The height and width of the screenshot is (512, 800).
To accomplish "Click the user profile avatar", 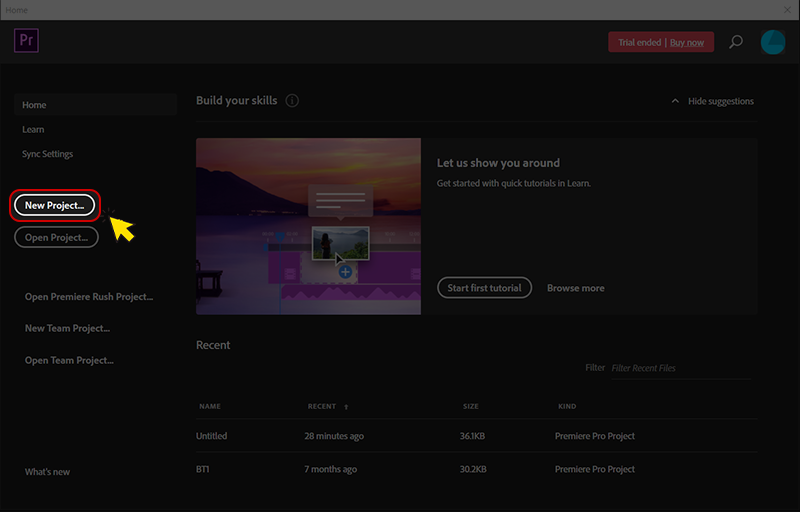I will tap(773, 42).
